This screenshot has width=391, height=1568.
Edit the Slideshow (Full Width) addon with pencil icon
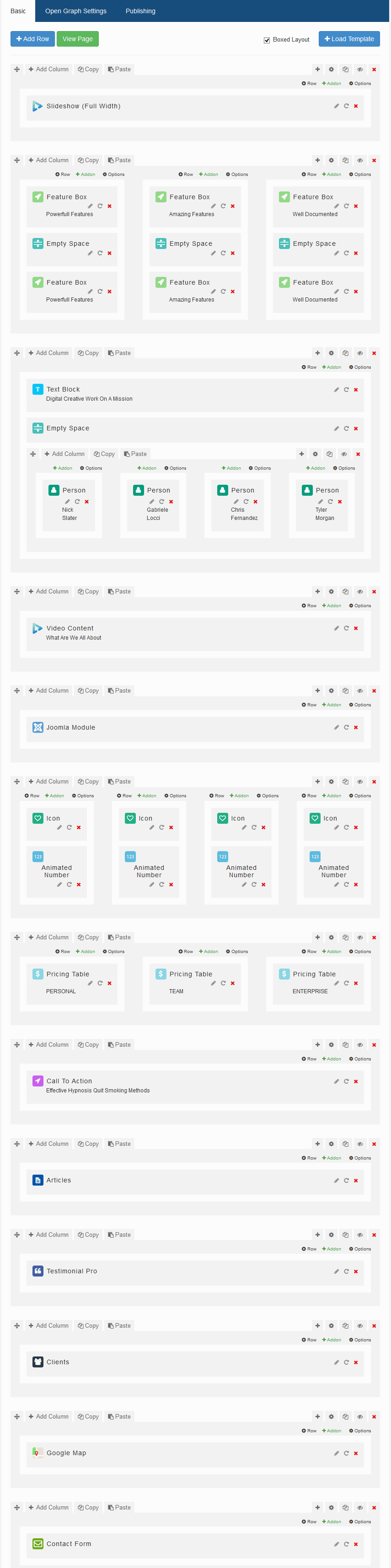click(336, 106)
